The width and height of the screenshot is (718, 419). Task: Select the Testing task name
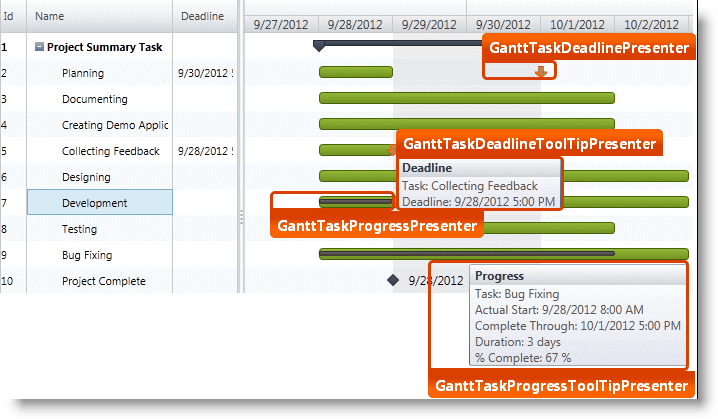click(x=80, y=229)
